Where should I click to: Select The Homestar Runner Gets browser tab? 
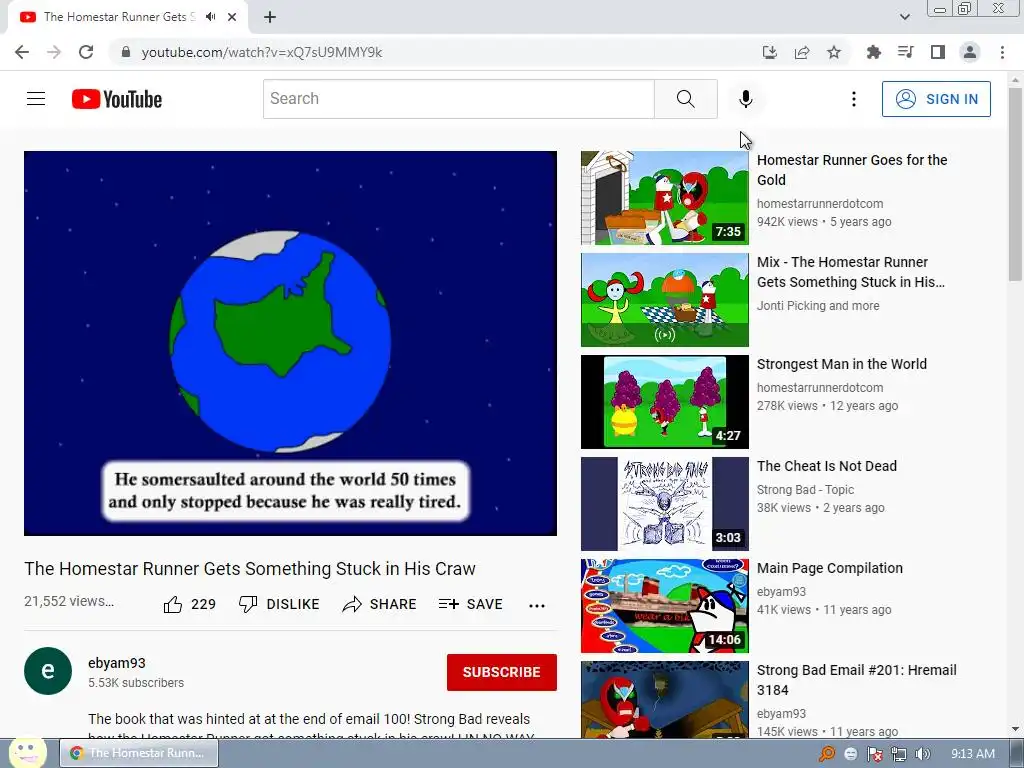120,17
